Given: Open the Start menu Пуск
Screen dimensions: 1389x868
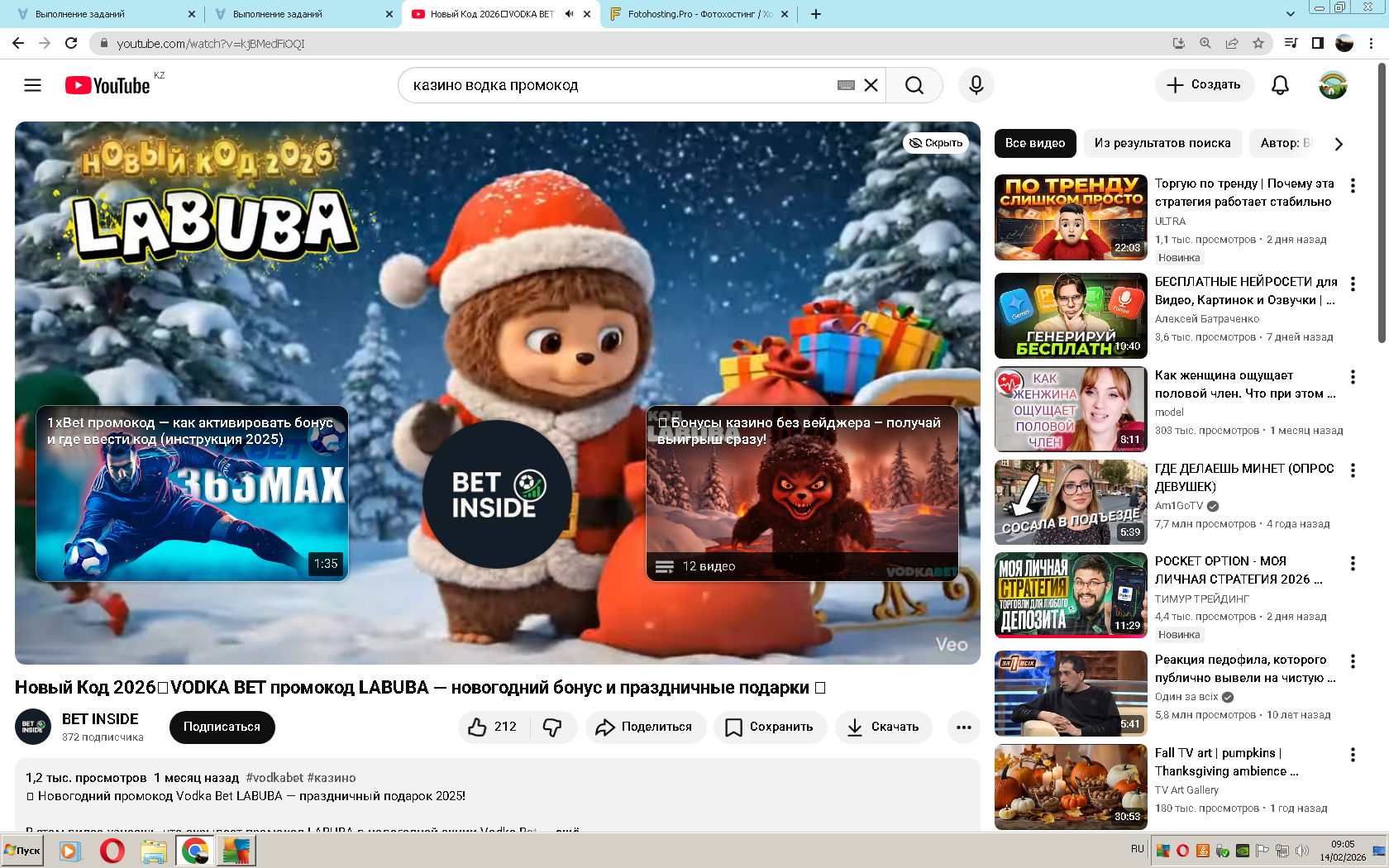Looking at the screenshot, I should point(23,850).
